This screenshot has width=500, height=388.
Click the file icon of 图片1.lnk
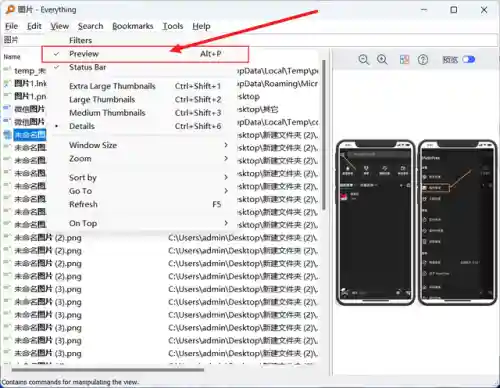point(7,83)
